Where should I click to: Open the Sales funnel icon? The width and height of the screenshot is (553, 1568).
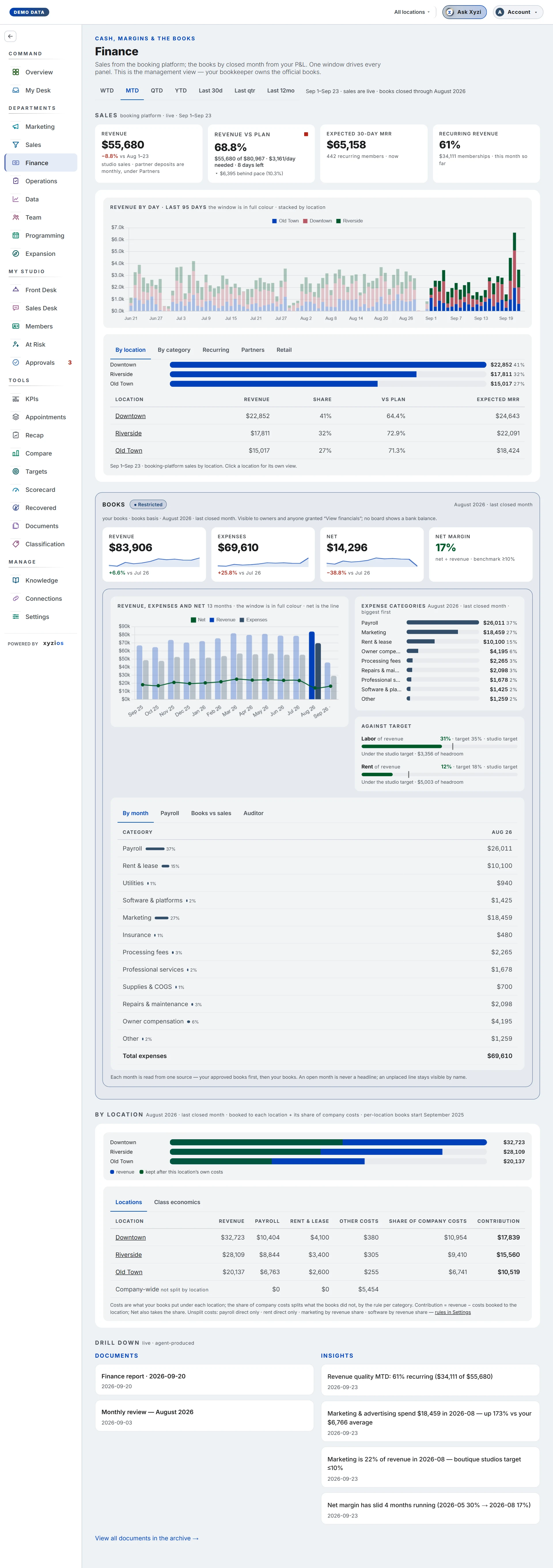[x=16, y=145]
